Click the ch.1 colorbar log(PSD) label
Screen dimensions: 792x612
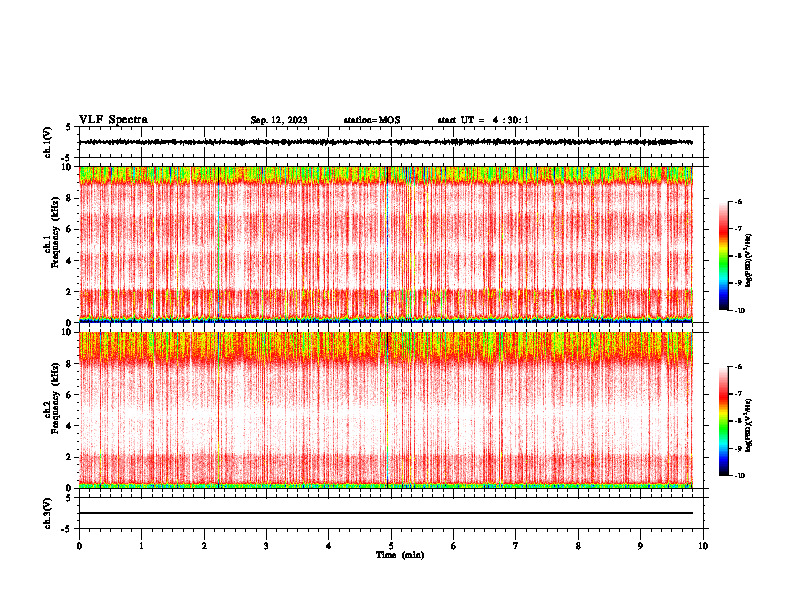coord(749,261)
